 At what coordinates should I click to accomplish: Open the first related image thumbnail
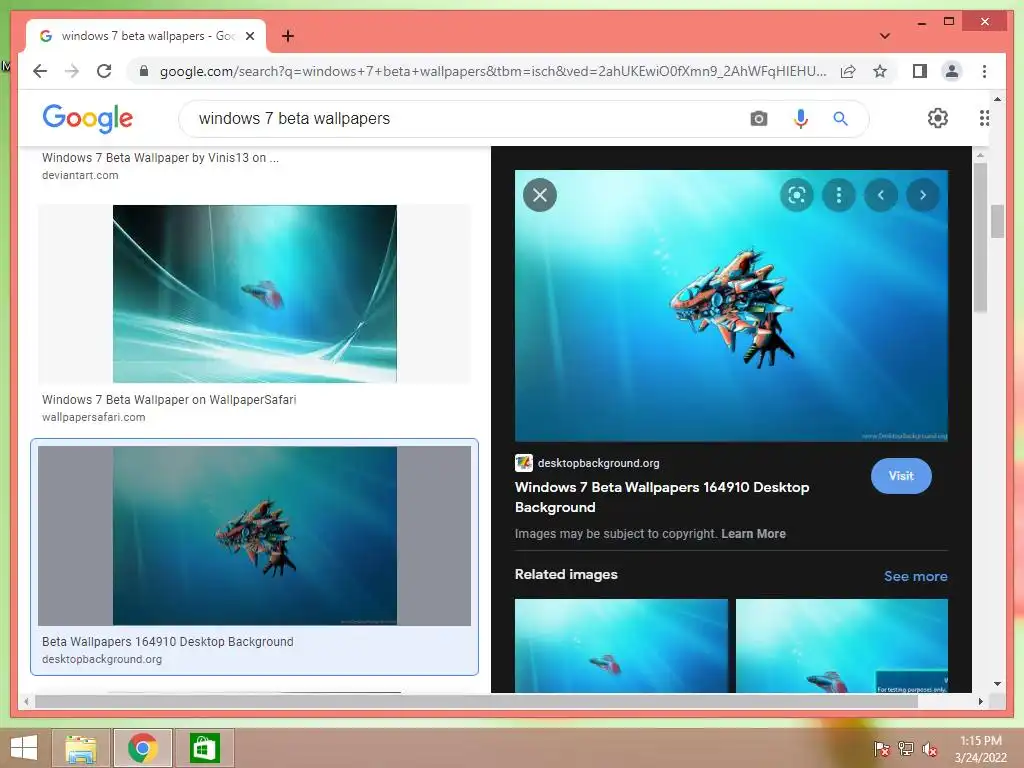(x=621, y=646)
